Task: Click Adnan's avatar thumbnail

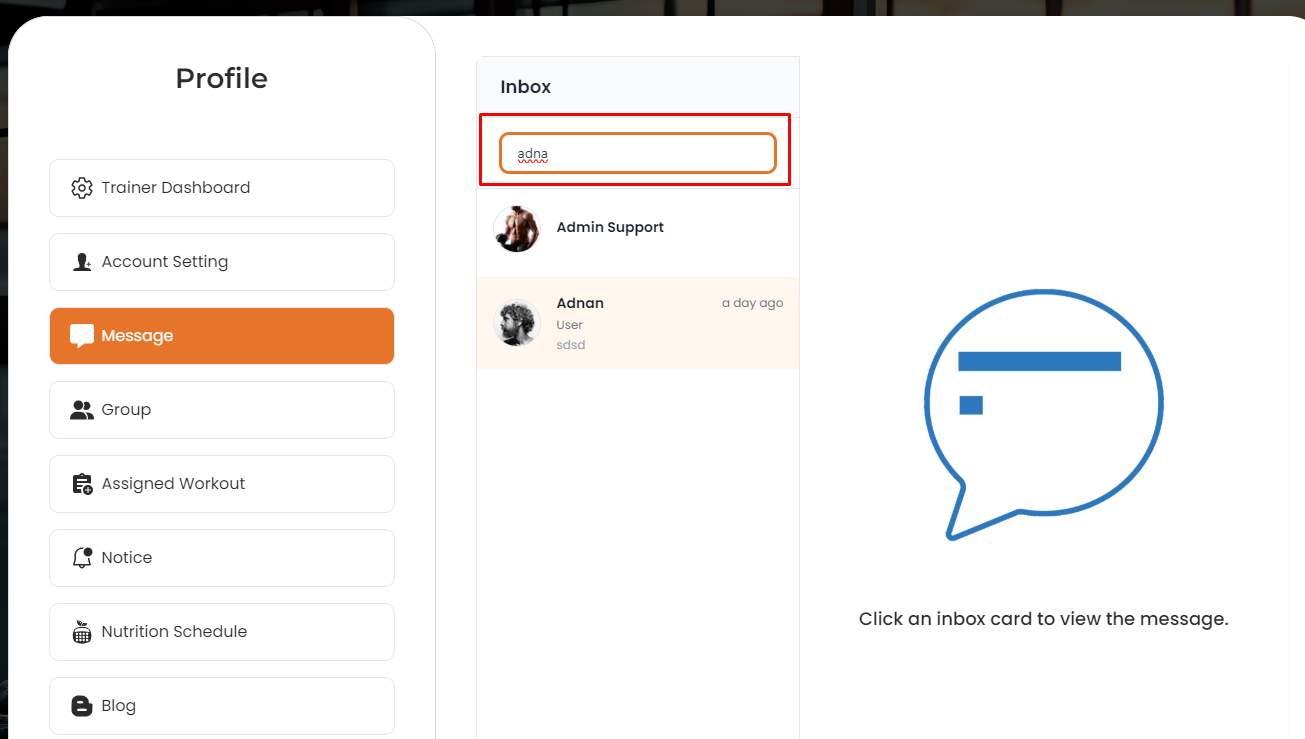Action: click(x=517, y=323)
